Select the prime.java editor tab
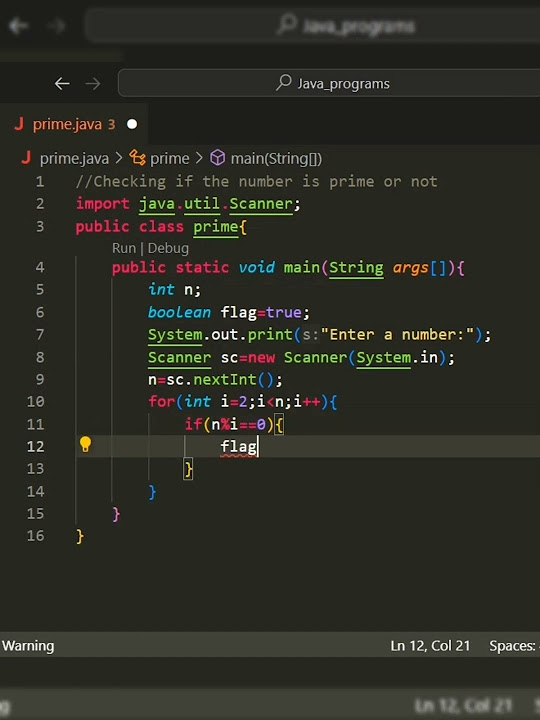This screenshot has height=720, width=540. [74, 124]
